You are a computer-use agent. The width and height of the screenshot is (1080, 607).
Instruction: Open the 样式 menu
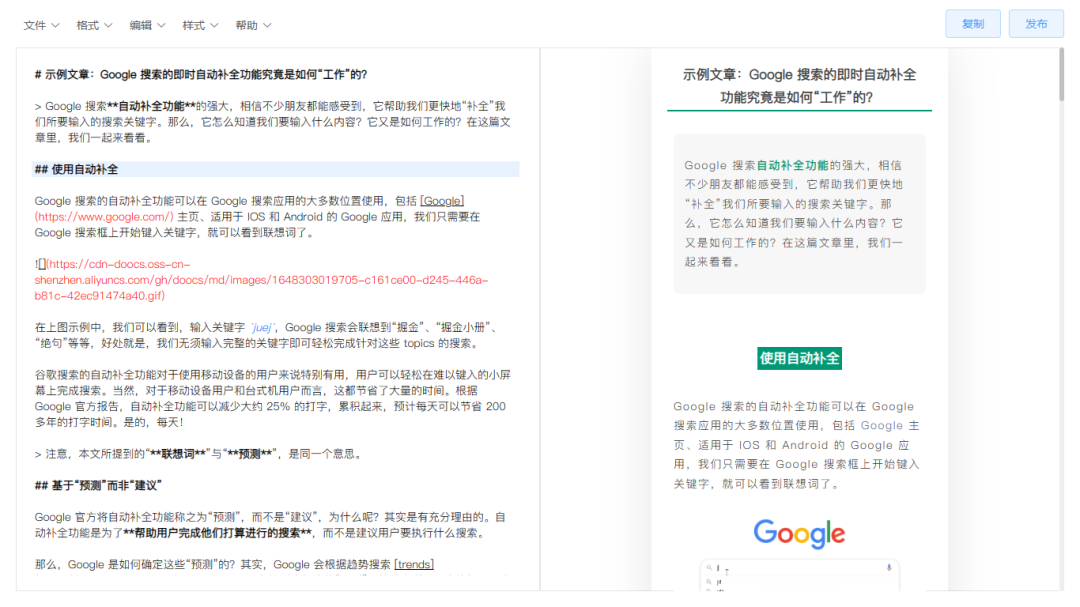point(200,25)
